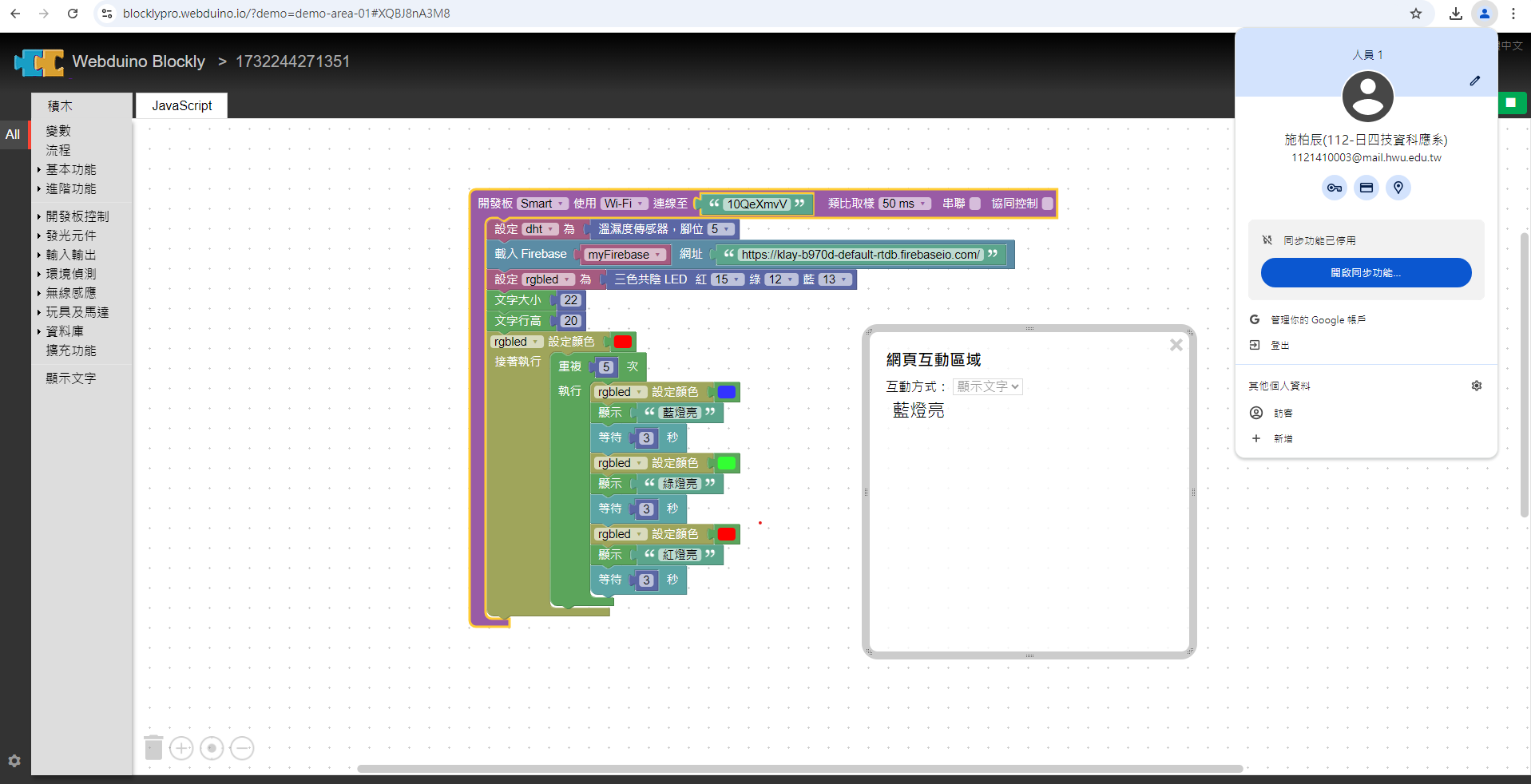The image size is (1531, 784).
Task: Click the 開啟同步功能 button
Action: [x=1366, y=273]
